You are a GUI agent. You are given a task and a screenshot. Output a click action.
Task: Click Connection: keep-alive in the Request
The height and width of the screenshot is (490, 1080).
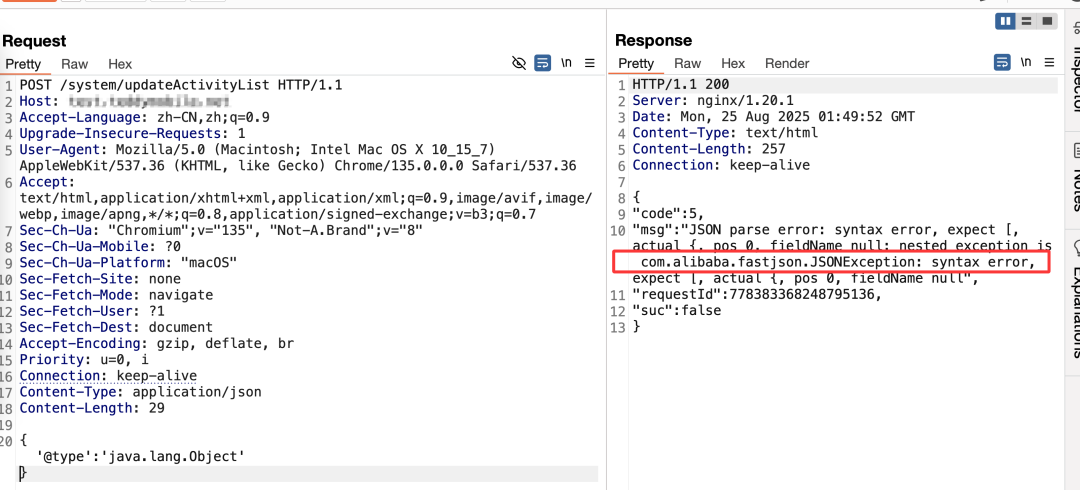point(108,376)
